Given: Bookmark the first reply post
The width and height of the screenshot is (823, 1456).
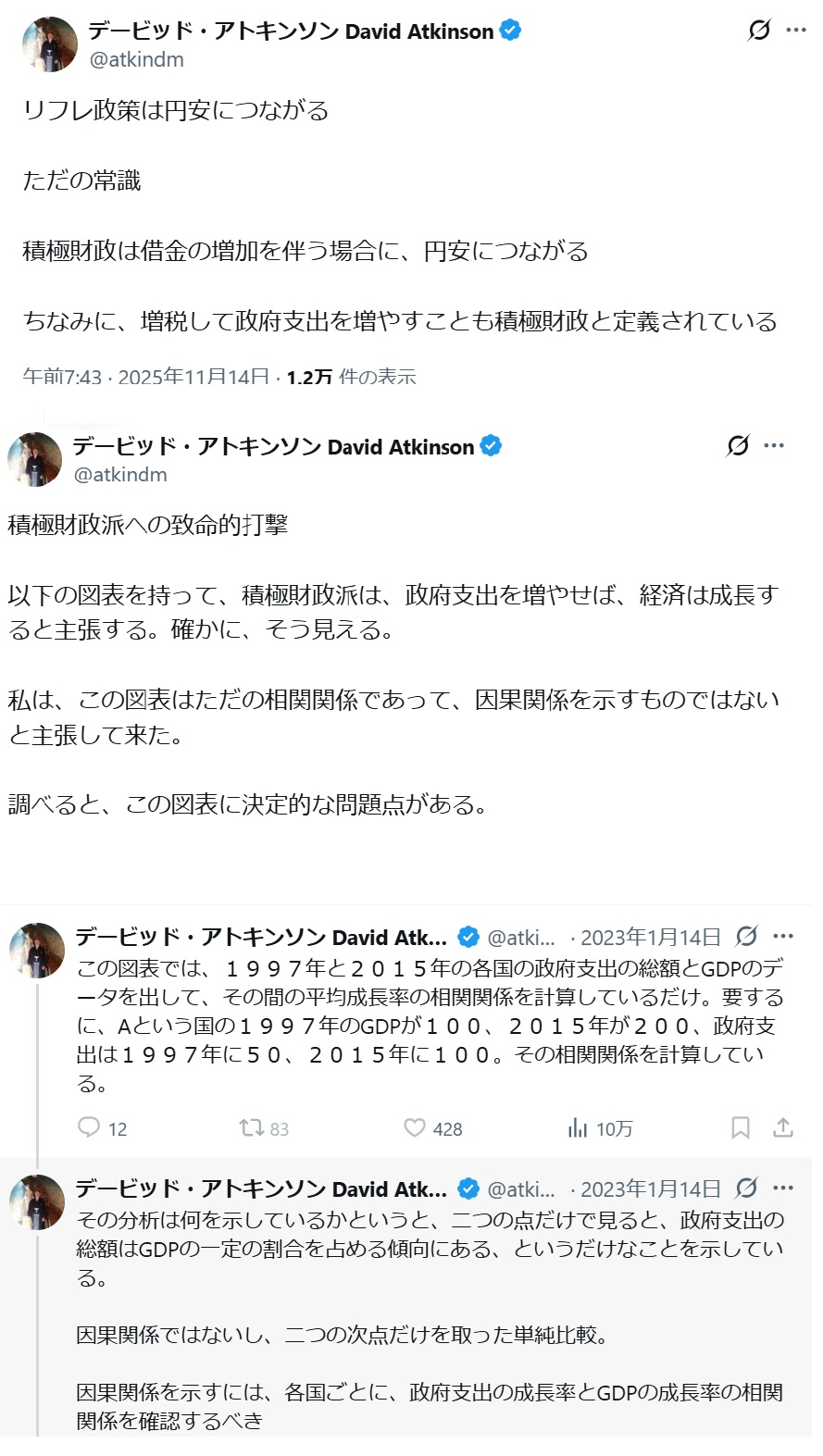Looking at the screenshot, I should click(741, 1127).
